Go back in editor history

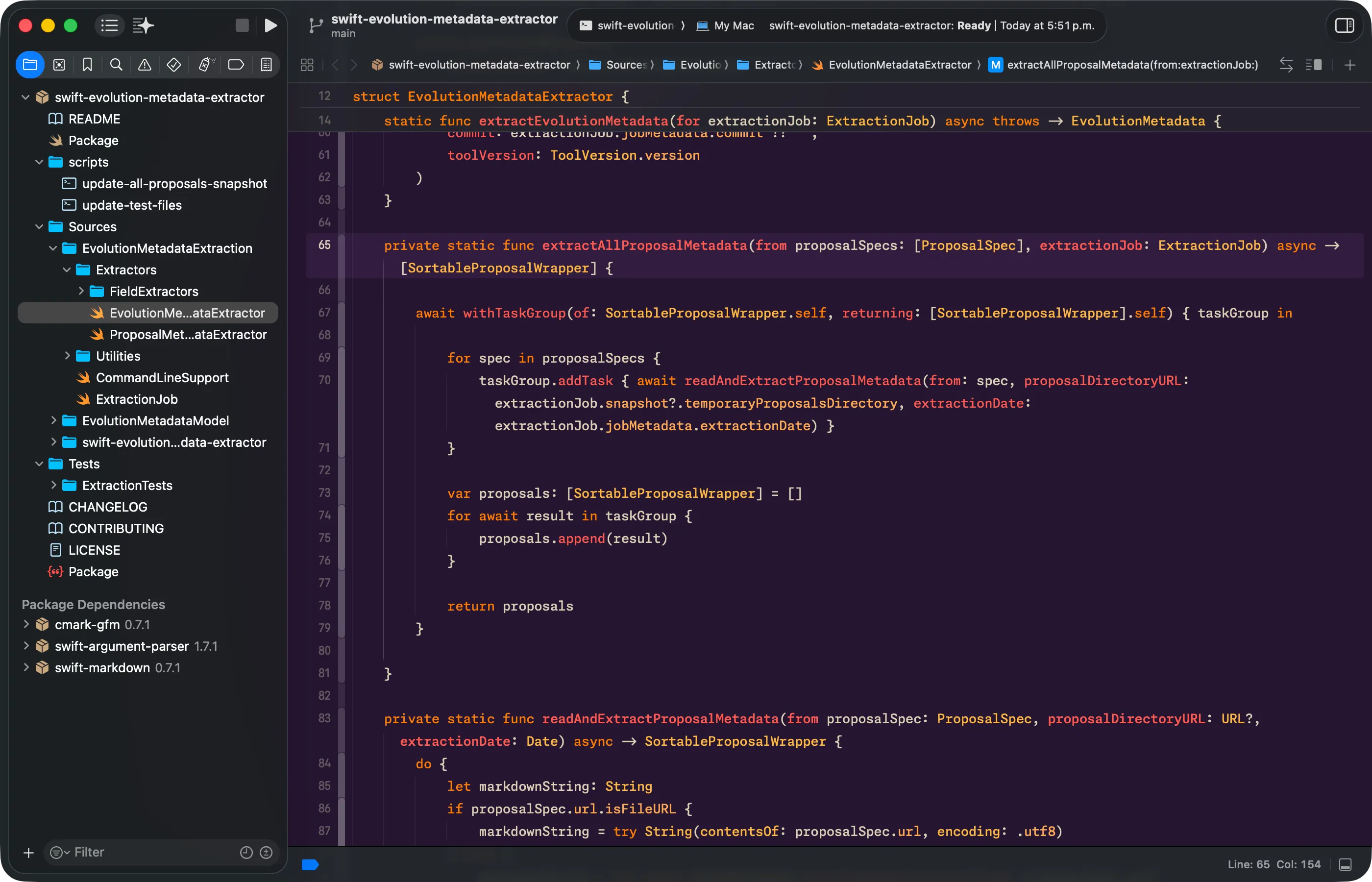(336, 65)
